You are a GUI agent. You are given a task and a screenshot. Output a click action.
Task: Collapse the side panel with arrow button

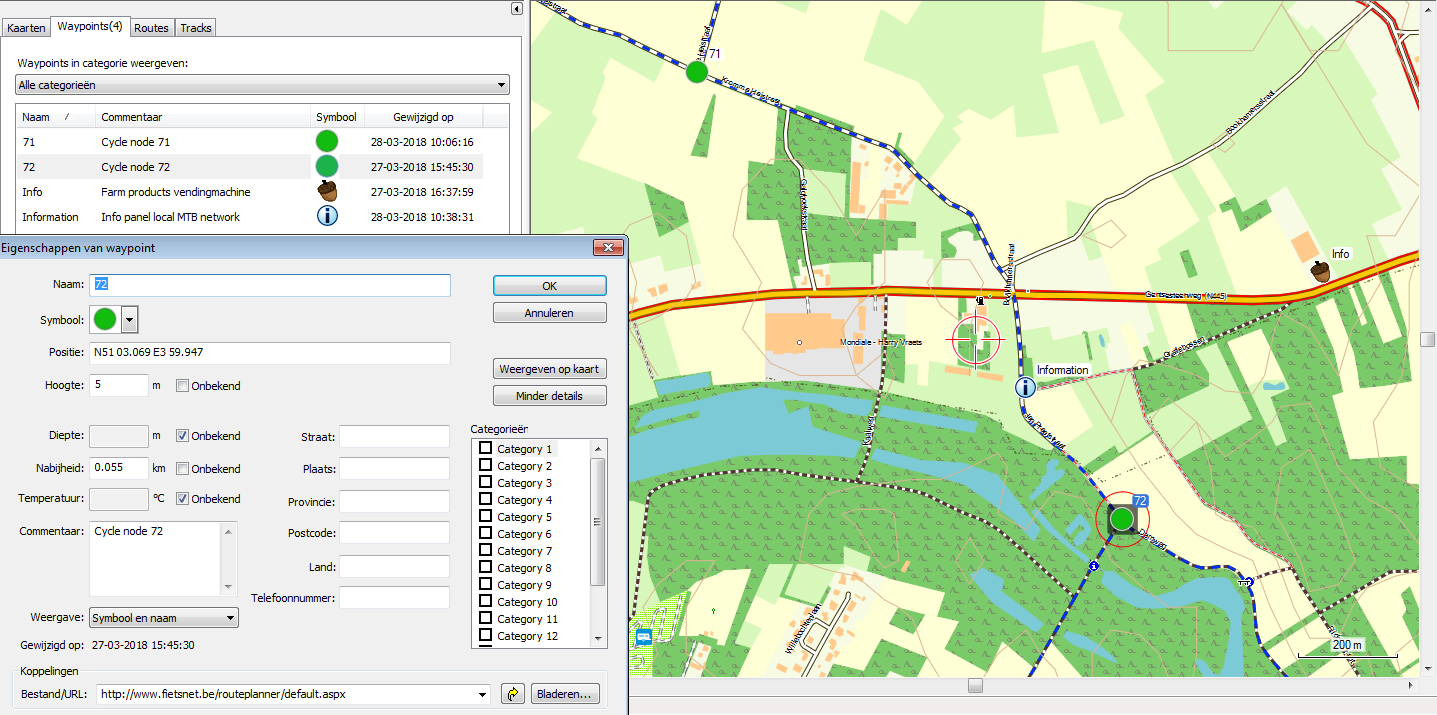(x=516, y=9)
